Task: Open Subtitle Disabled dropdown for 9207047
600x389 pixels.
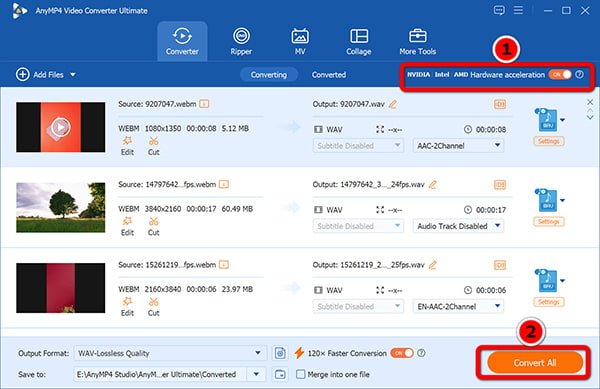Action: click(358, 146)
